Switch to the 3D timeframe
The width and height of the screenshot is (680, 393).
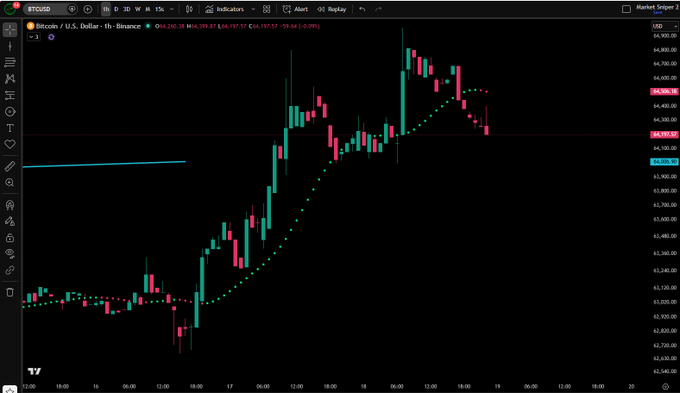(x=127, y=9)
